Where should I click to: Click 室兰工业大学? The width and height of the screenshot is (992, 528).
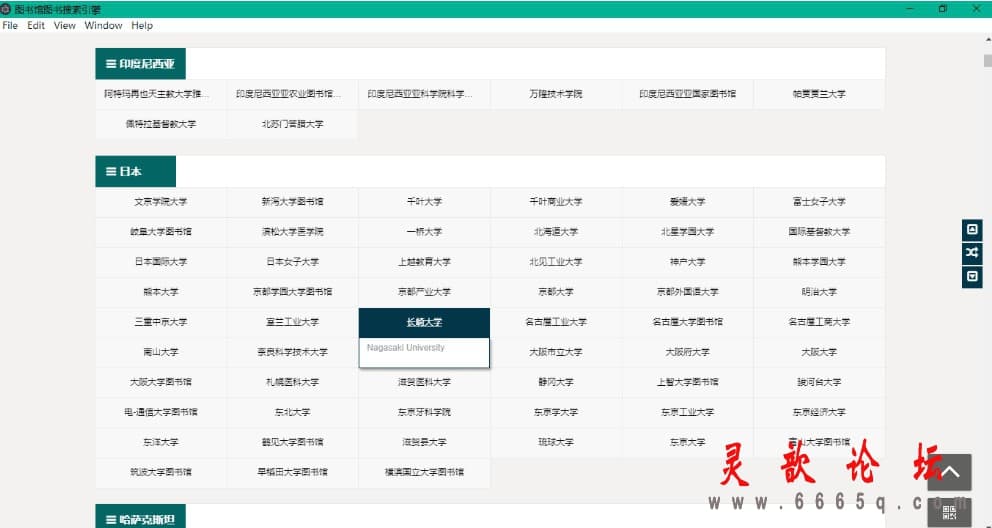point(292,322)
